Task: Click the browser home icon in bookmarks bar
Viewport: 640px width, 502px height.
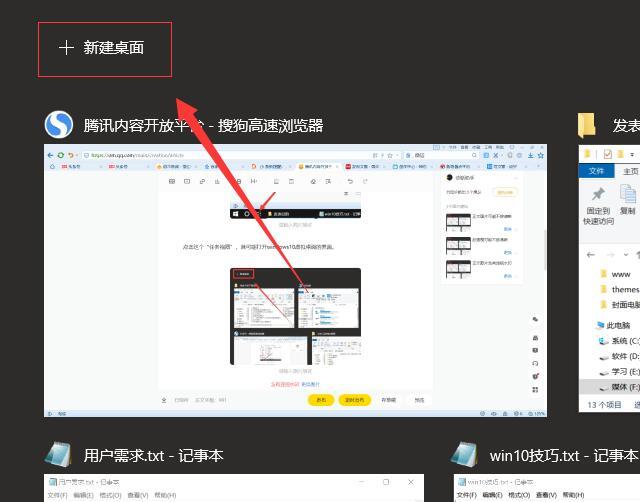Action: pos(52,167)
